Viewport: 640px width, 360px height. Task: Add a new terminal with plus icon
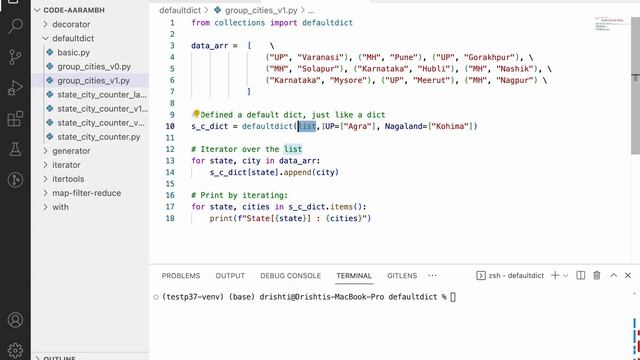[x=555, y=276]
